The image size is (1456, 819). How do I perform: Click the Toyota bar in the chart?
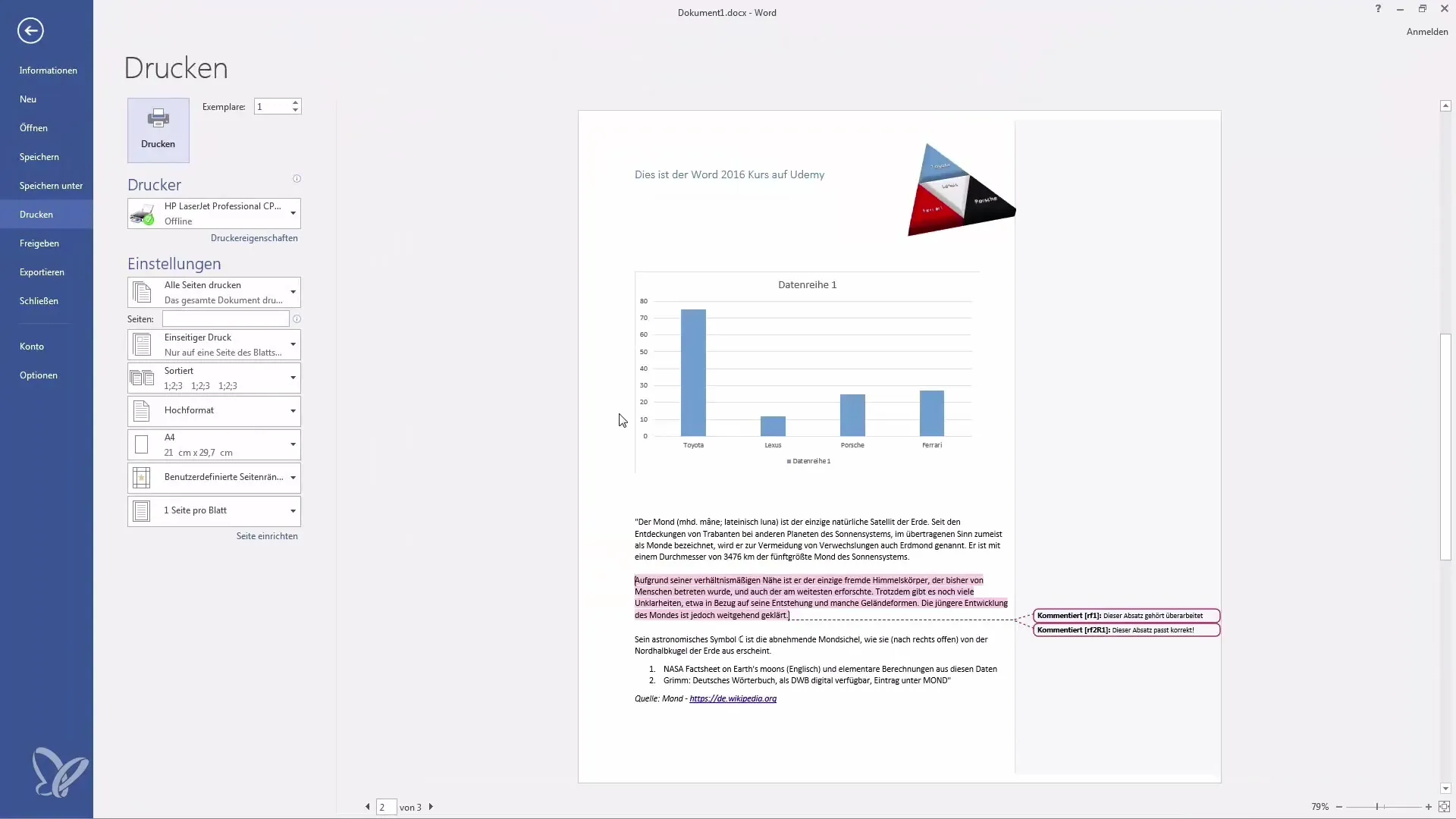pyautogui.click(x=693, y=372)
